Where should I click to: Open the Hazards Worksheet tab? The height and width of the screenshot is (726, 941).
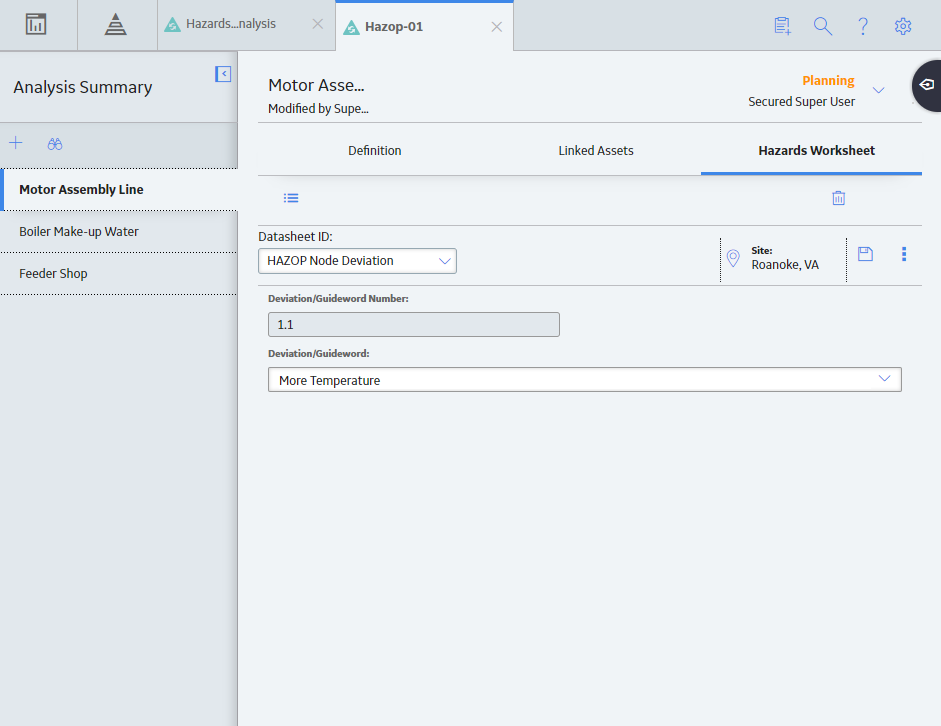pyautogui.click(x=816, y=151)
